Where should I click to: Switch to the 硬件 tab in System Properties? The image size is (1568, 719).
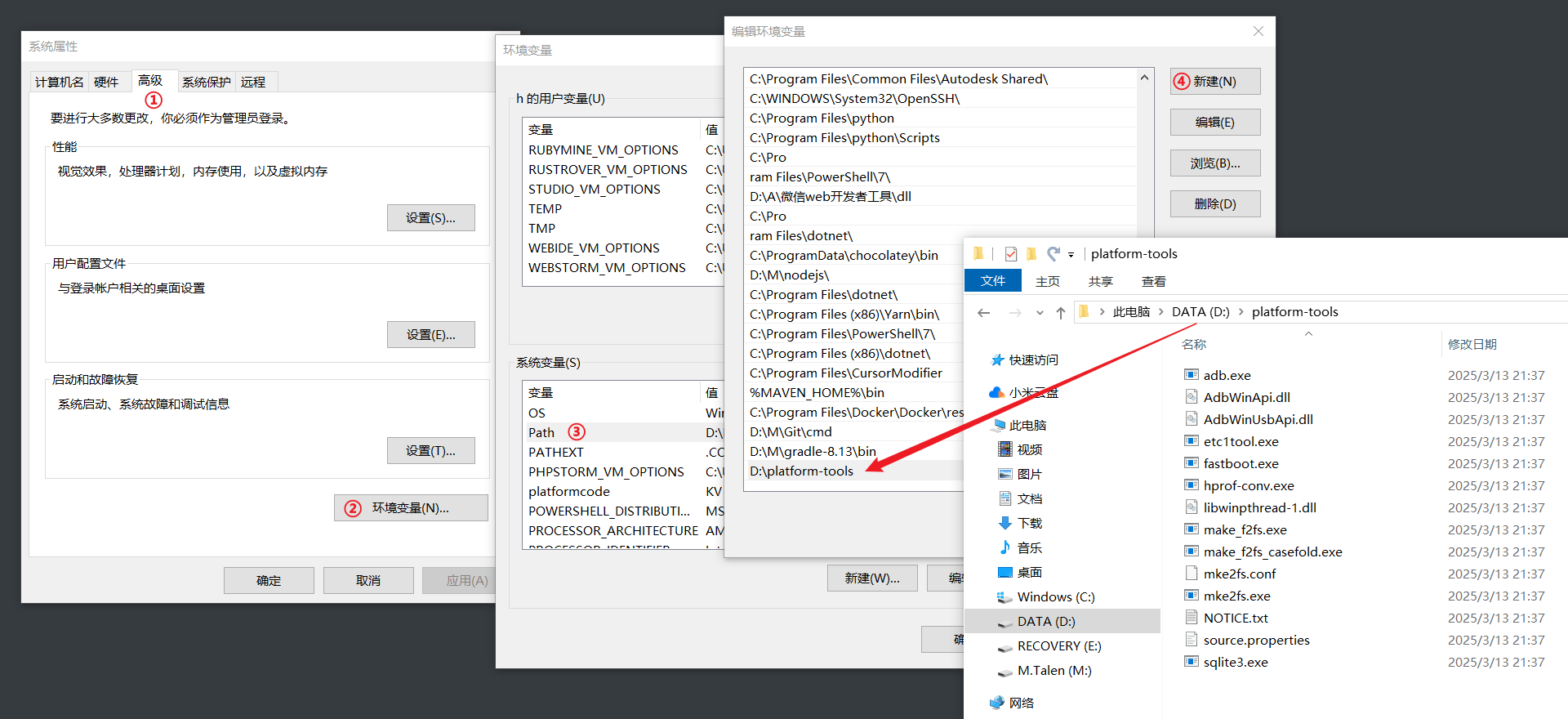pos(106,82)
